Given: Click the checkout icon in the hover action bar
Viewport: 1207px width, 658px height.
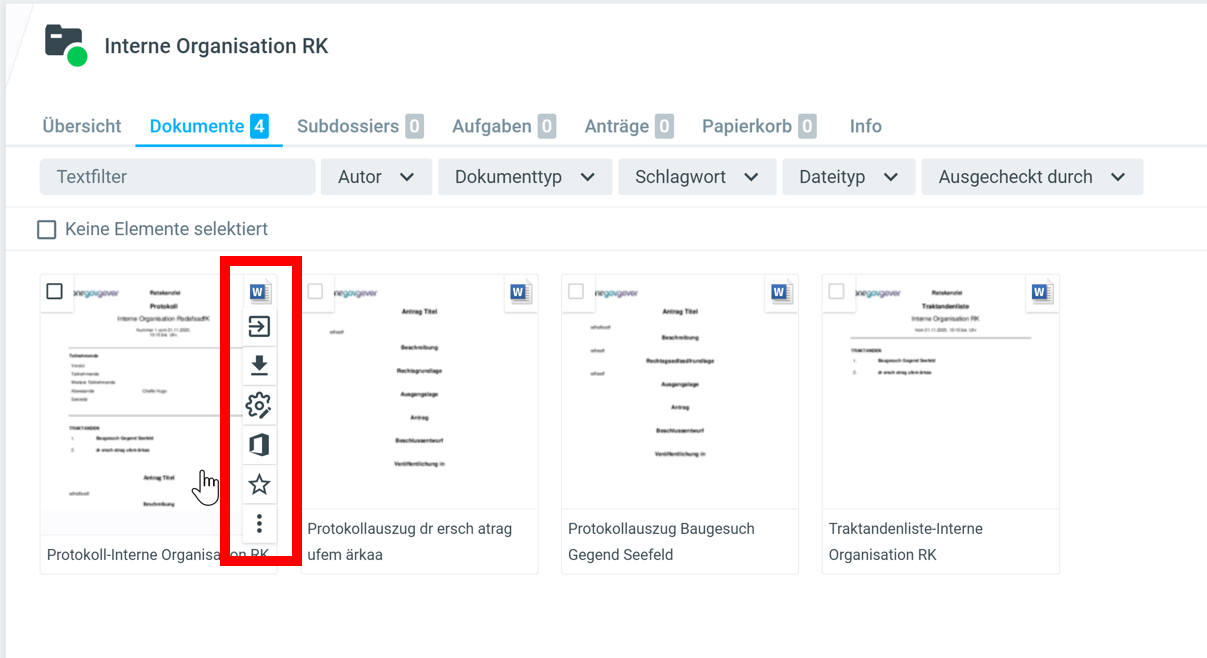Looking at the screenshot, I should pyautogui.click(x=259, y=327).
